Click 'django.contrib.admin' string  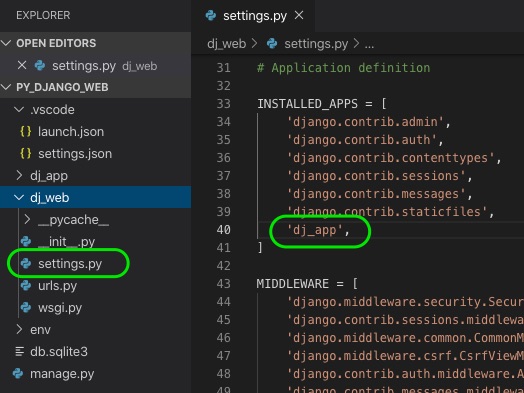365,122
